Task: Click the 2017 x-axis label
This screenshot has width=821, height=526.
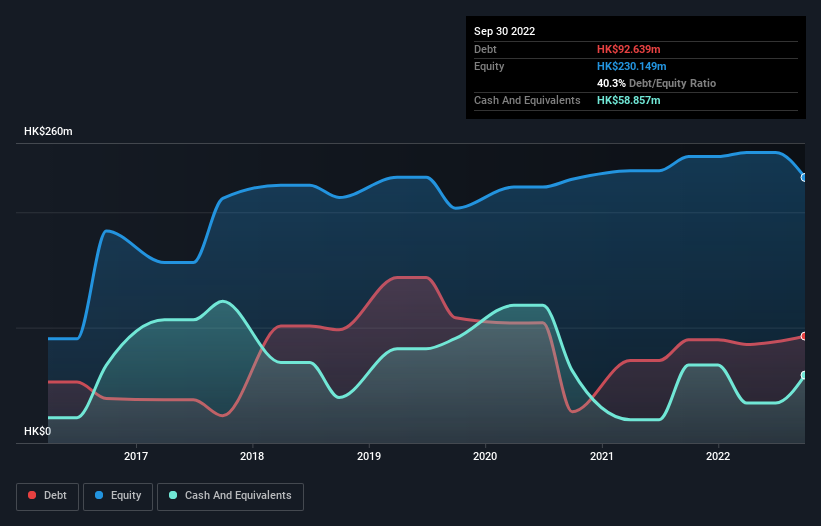Action: (x=136, y=456)
